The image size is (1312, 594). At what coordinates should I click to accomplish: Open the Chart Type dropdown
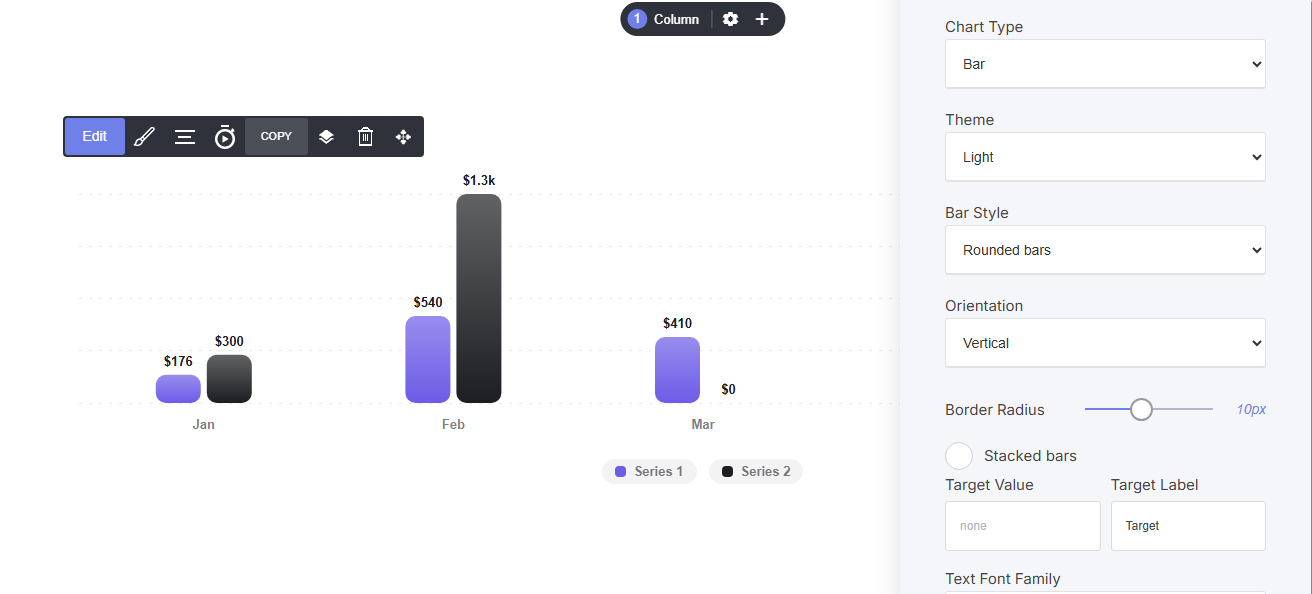1105,64
